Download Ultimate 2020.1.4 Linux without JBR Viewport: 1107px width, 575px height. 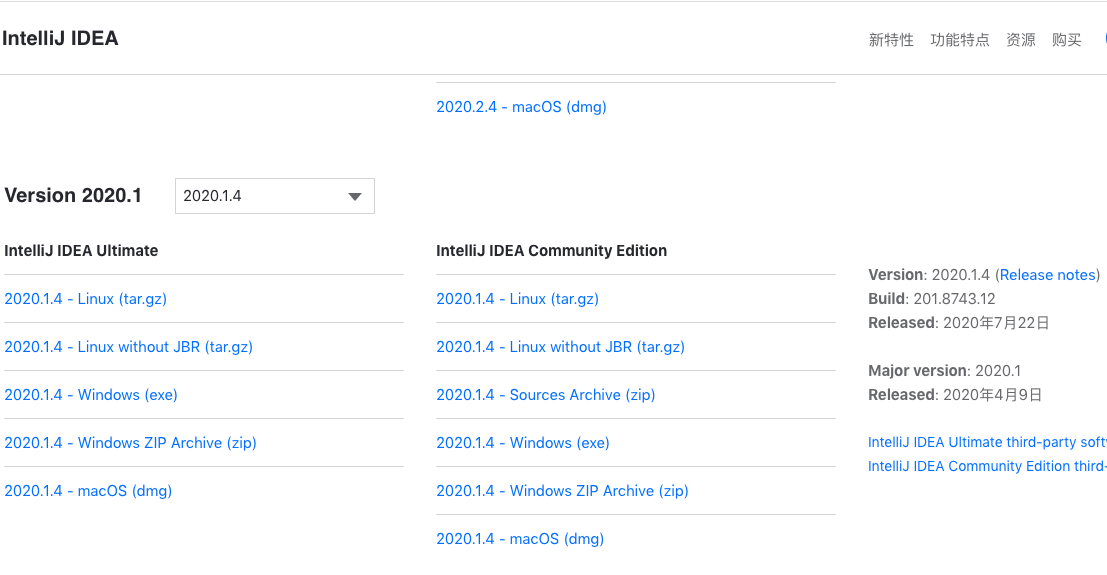[x=128, y=347]
